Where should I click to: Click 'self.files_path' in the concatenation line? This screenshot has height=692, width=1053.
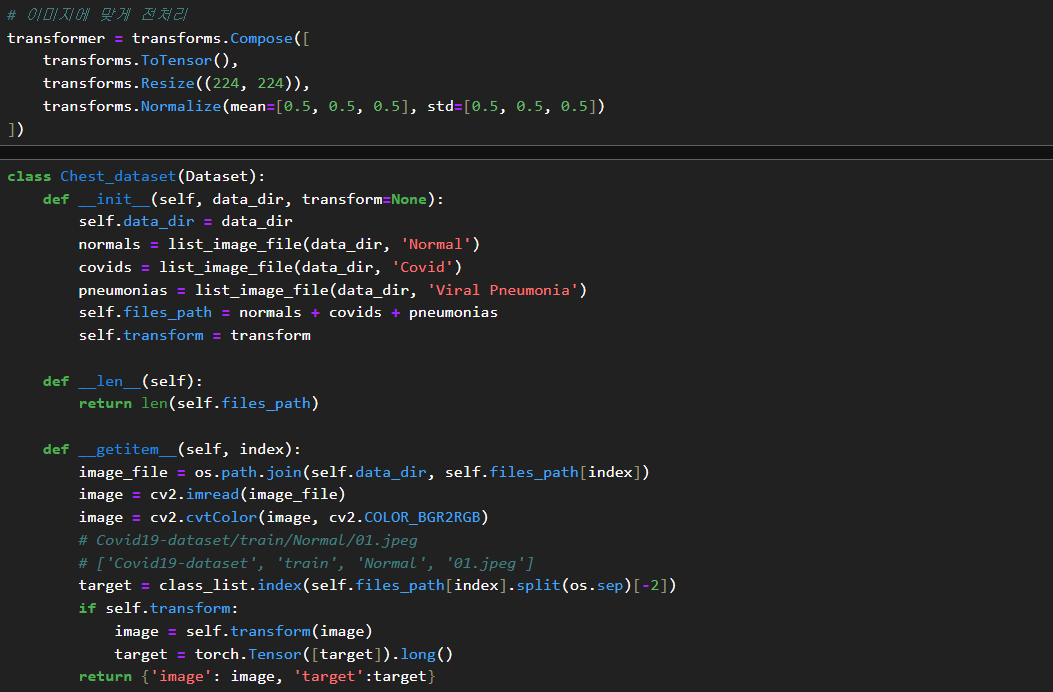[x=145, y=312]
